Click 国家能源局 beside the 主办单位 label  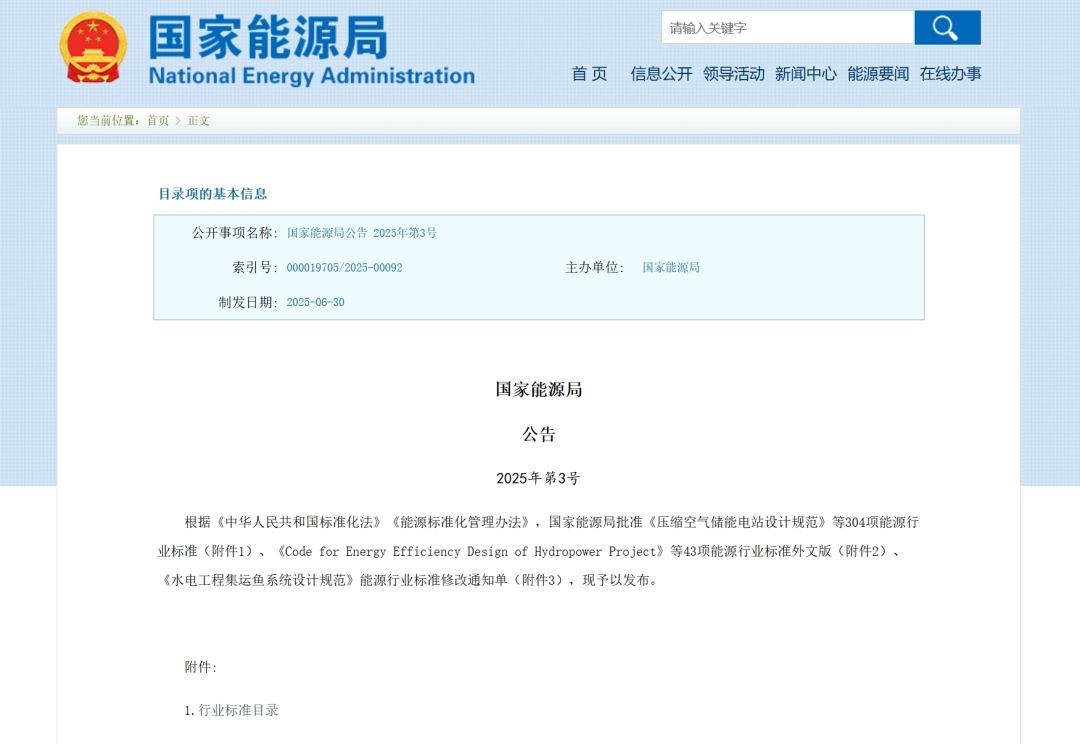(670, 268)
